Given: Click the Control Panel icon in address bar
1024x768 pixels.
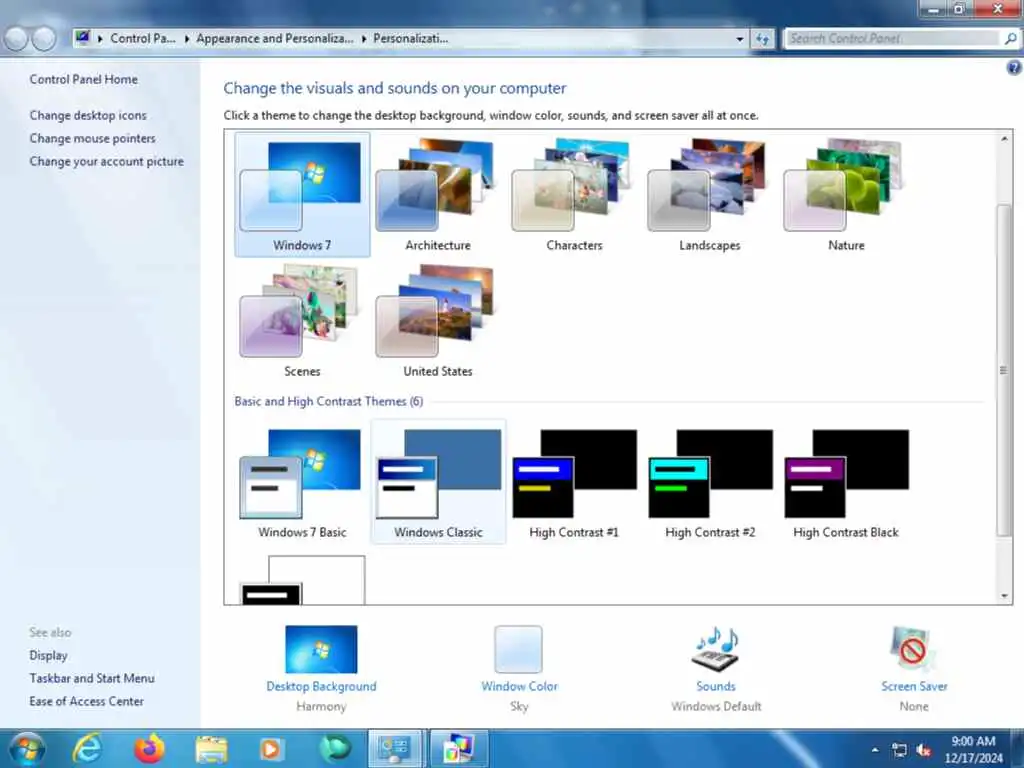Looking at the screenshot, I should pos(83,38).
